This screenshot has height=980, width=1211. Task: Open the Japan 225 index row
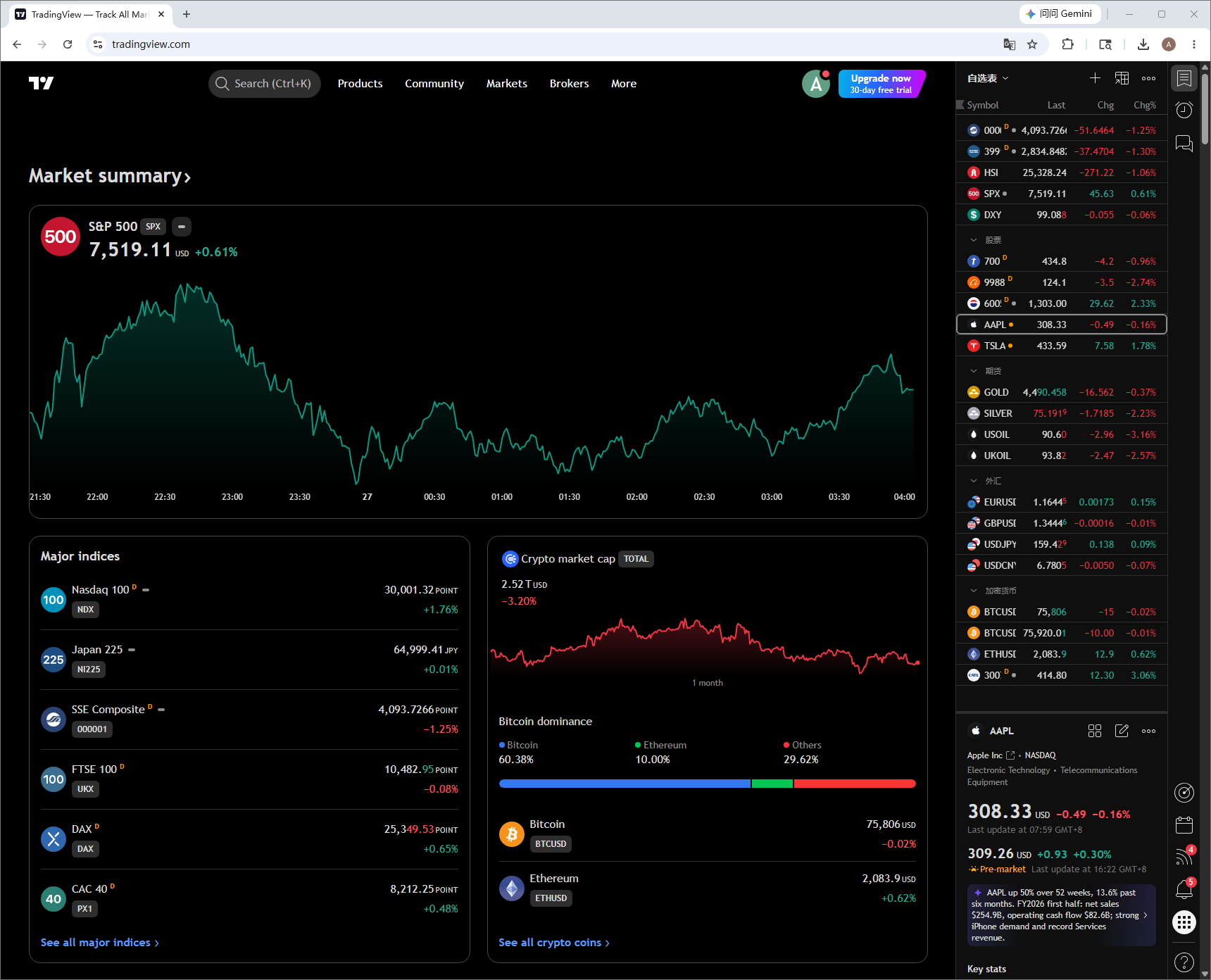pyautogui.click(x=249, y=660)
